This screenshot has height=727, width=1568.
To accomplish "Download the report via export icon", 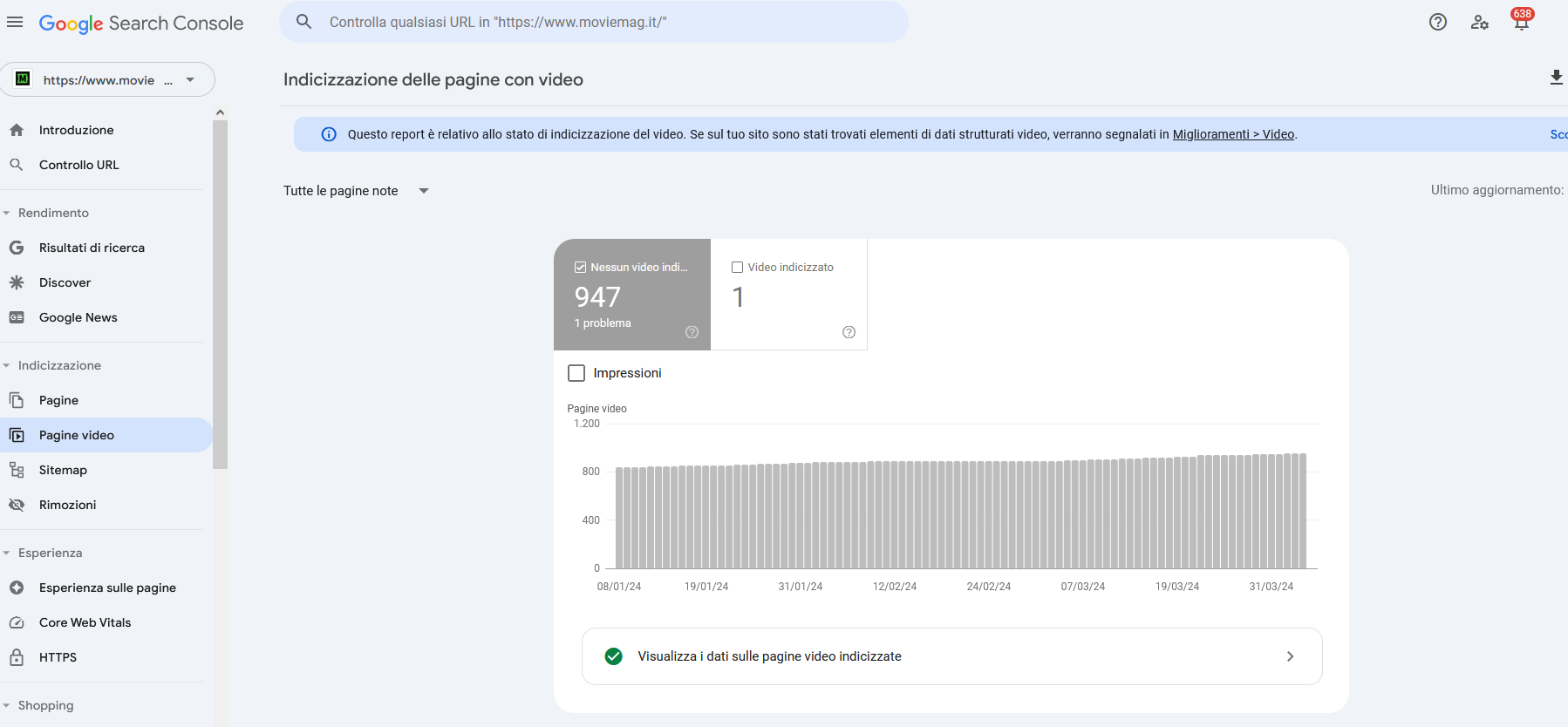I will [x=1557, y=78].
